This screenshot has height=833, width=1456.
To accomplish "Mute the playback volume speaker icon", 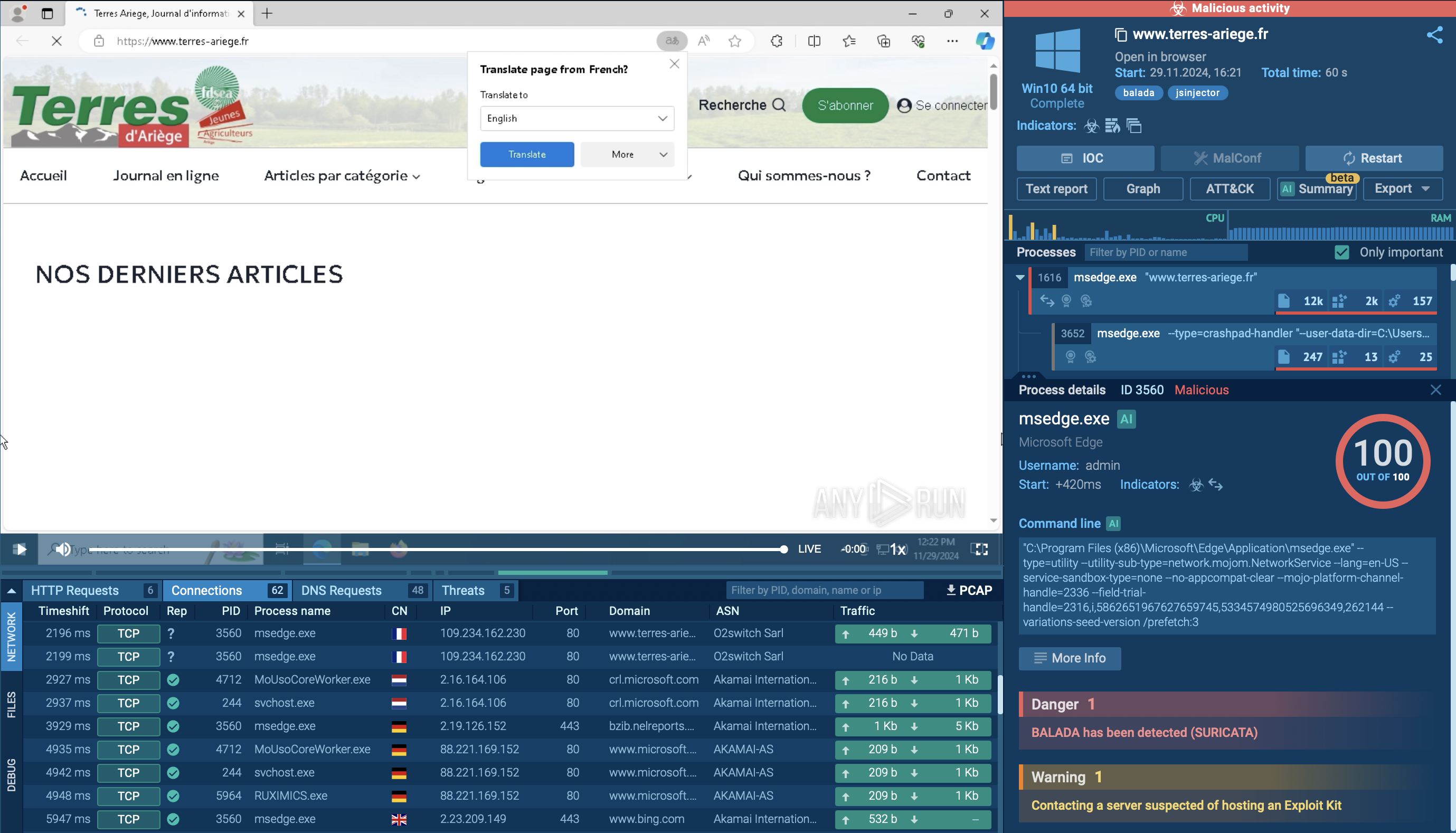I will pyautogui.click(x=63, y=549).
